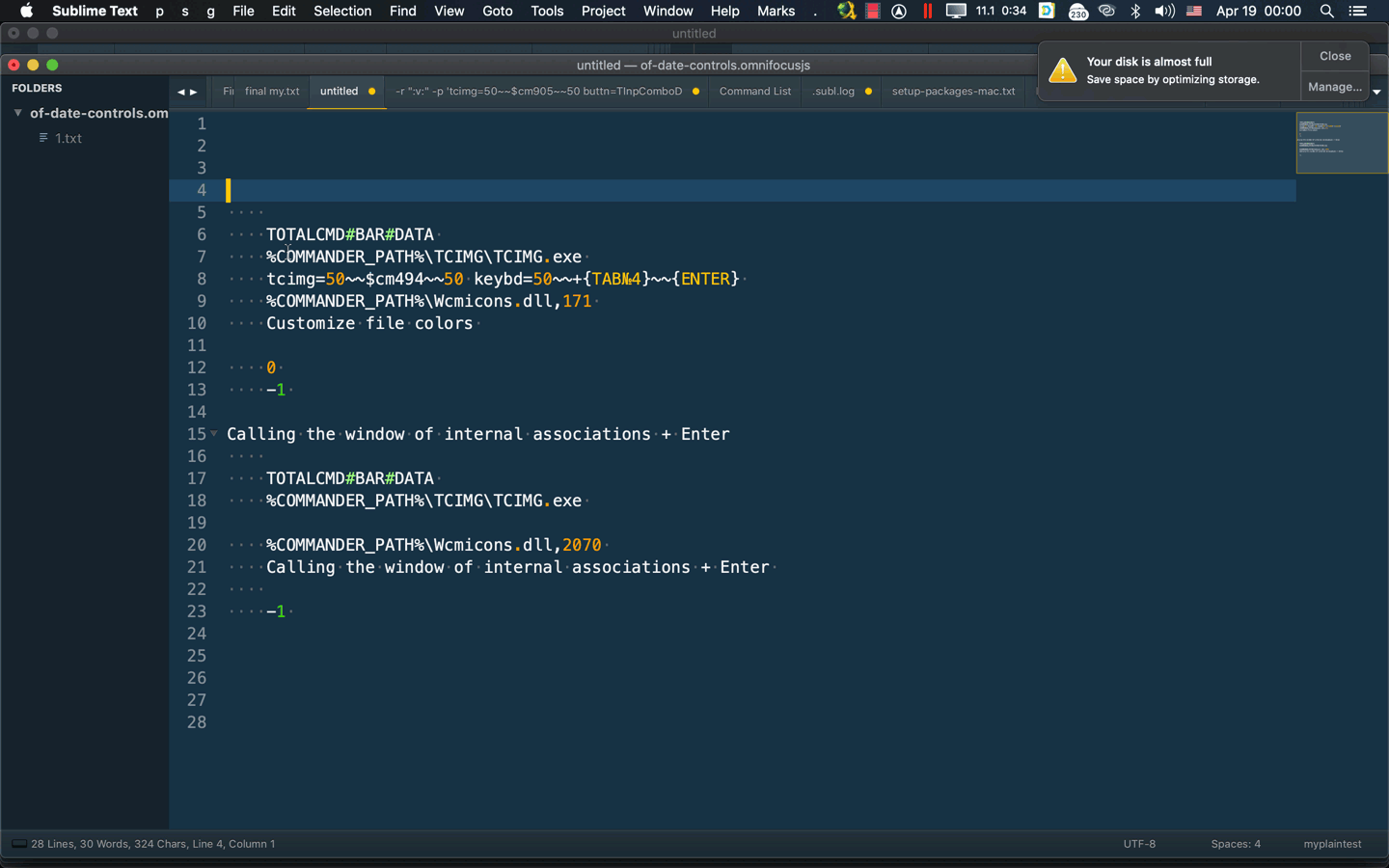Image resolution: width=1389 pixels, height=868 pixels.
Task: Click the Manage button in the disk notification
Action: [x=1335, y=86]
